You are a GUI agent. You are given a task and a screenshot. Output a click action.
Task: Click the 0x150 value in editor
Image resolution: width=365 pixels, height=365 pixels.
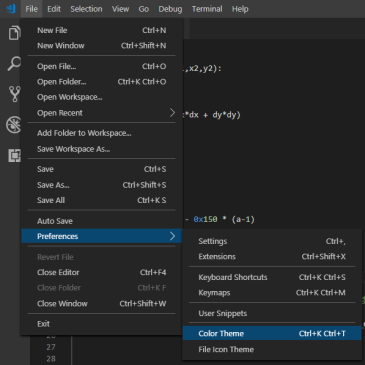click(205, 219)
